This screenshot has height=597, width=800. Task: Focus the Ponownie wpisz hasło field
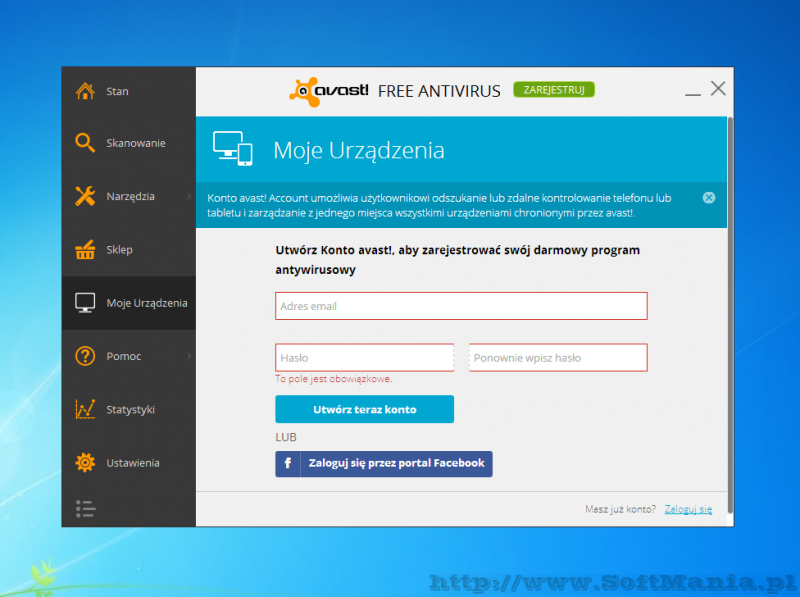pyautogui.click(x=558, y=358)
